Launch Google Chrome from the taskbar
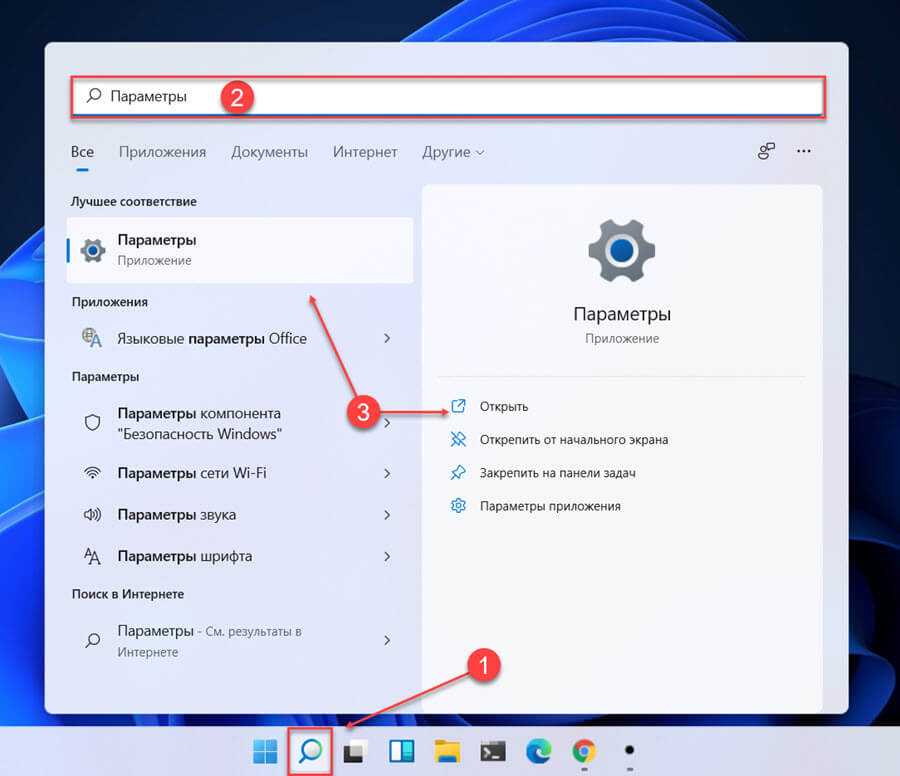This screenshot has width=900, height=776. coord(584,751)
